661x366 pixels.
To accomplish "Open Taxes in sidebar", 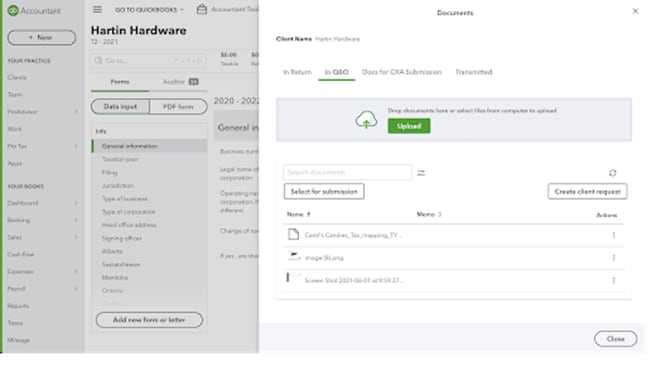I will click(x=15, y=323).
